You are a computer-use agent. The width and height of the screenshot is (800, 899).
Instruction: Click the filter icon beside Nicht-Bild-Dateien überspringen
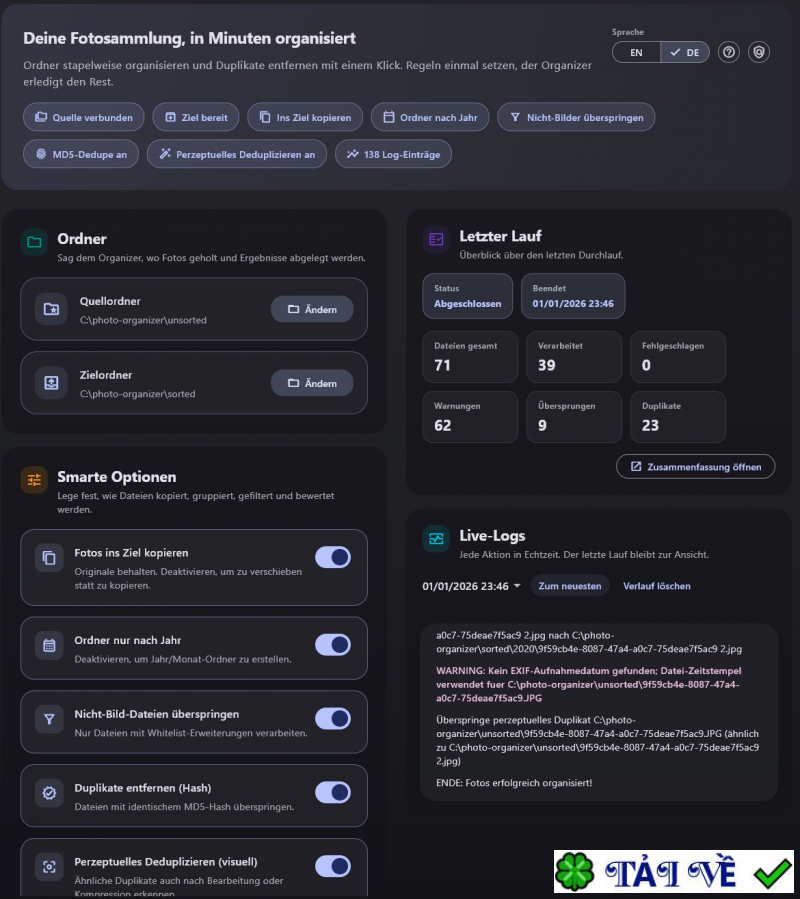pos(49,719)
